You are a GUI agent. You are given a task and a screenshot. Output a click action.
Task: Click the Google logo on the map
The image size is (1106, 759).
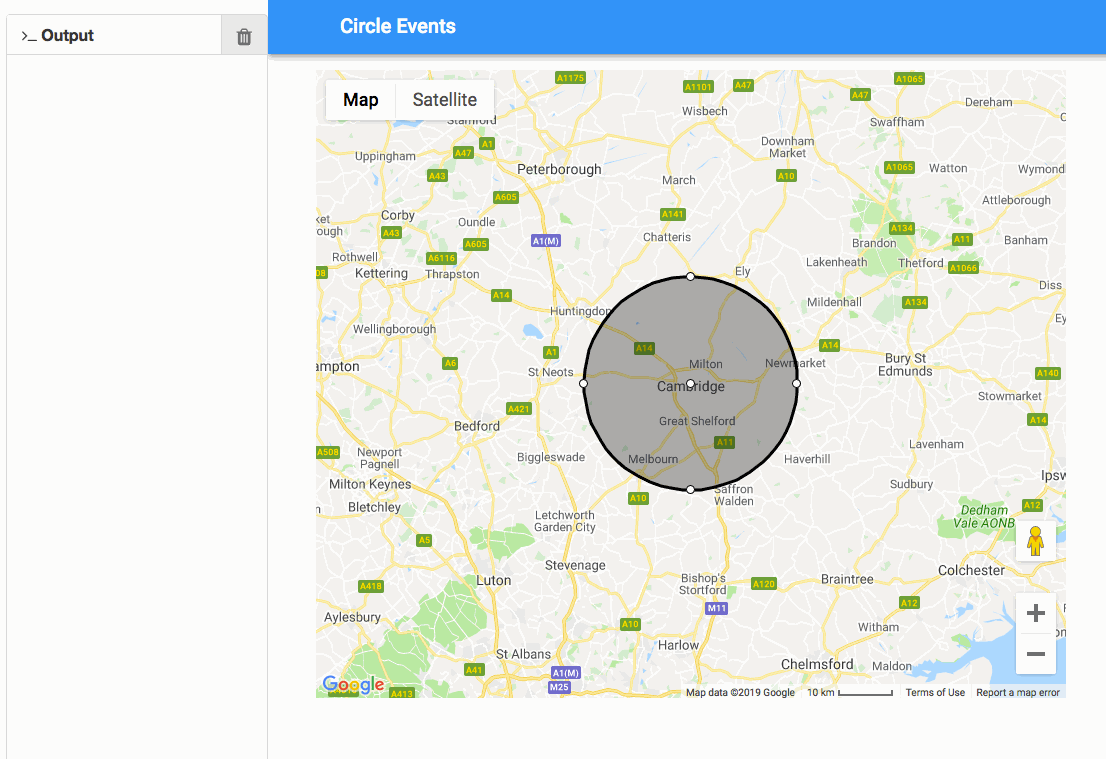[x=353, y=684]
